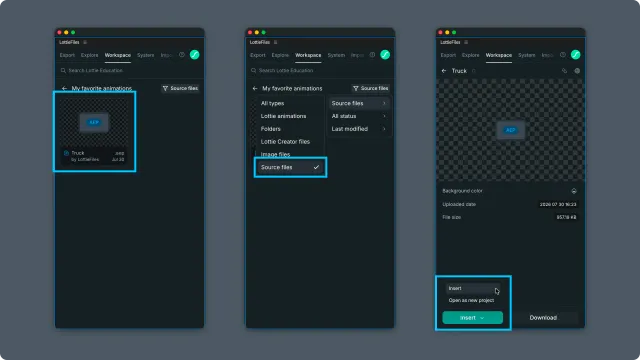This screenshot has height=360, width=640.
Task: Open the Background color picker
Action: point(574,191)
